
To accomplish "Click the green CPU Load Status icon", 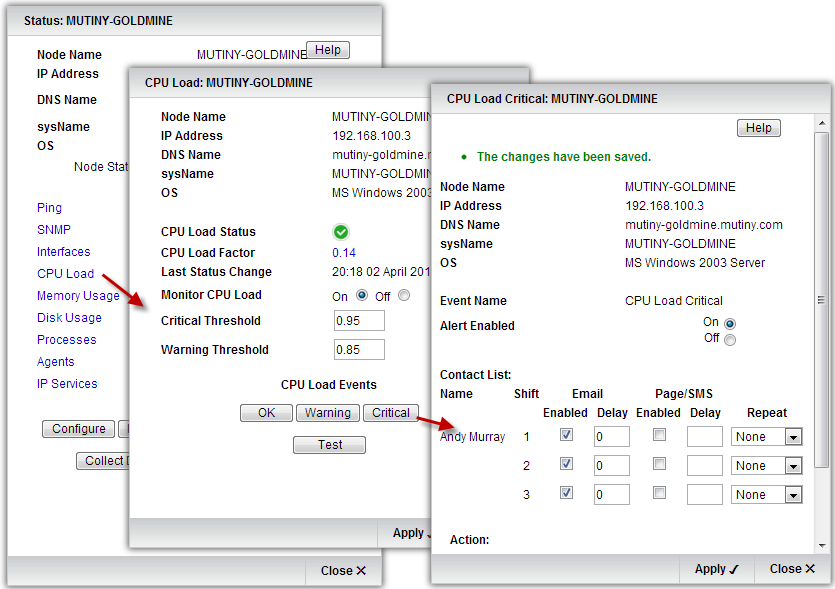I will tap(341, 232).
